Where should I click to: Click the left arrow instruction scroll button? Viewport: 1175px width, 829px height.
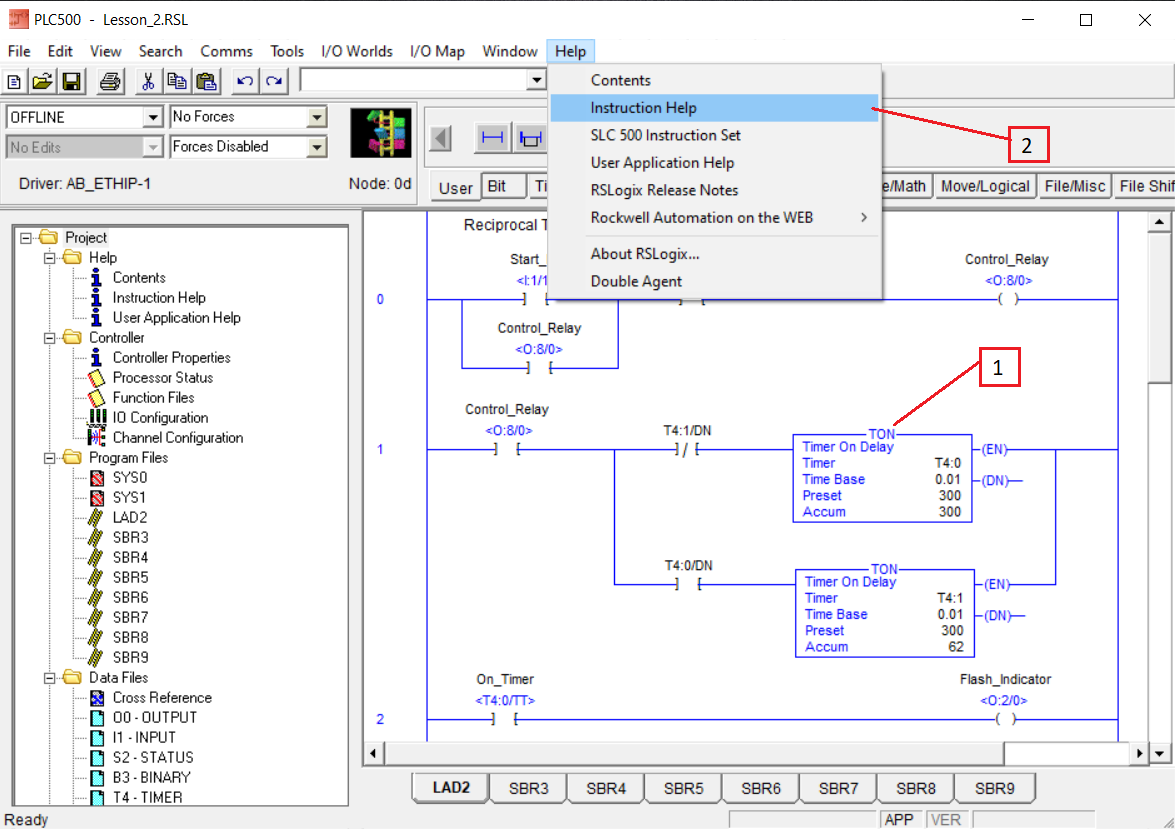tap(441, 138)
